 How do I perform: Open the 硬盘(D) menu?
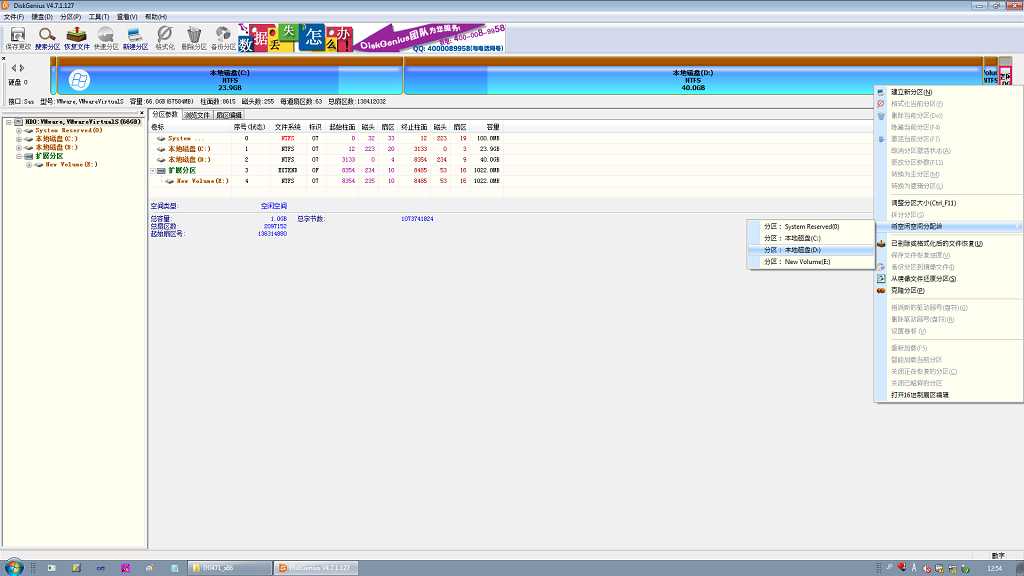point(42,16)
